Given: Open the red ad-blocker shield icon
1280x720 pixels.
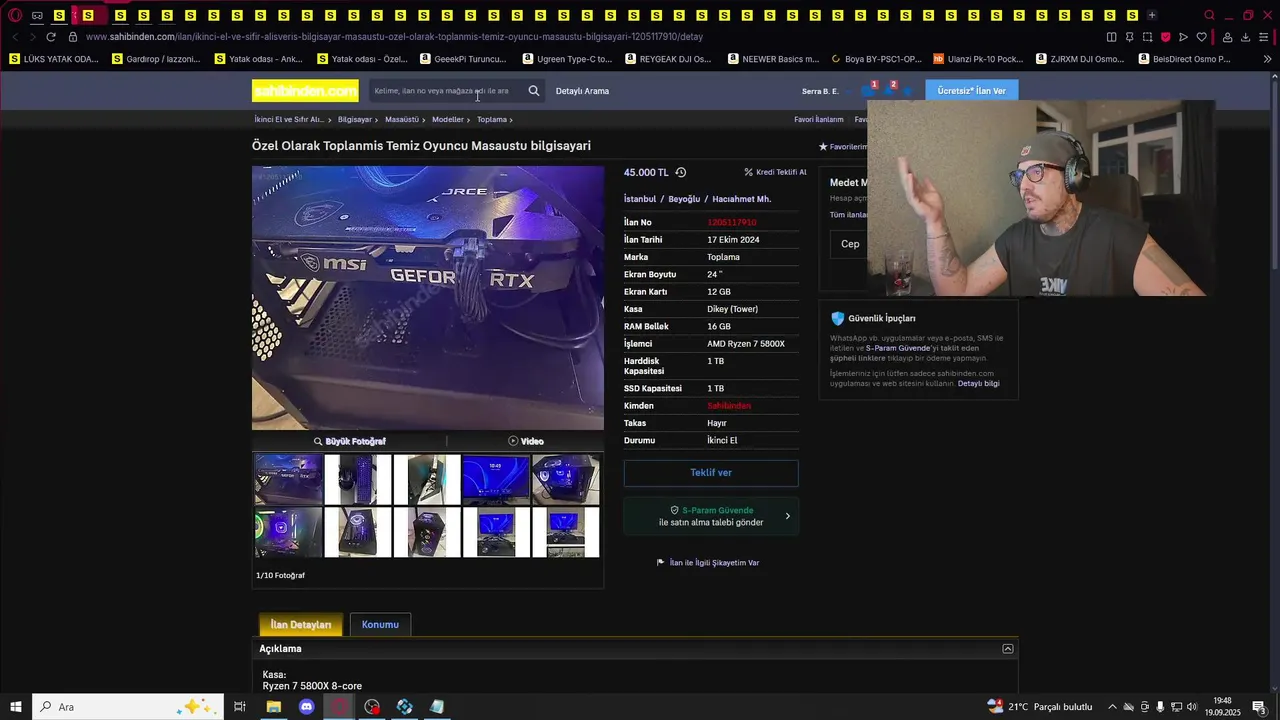Looking at the screenshot, I should pos(1165,37).
